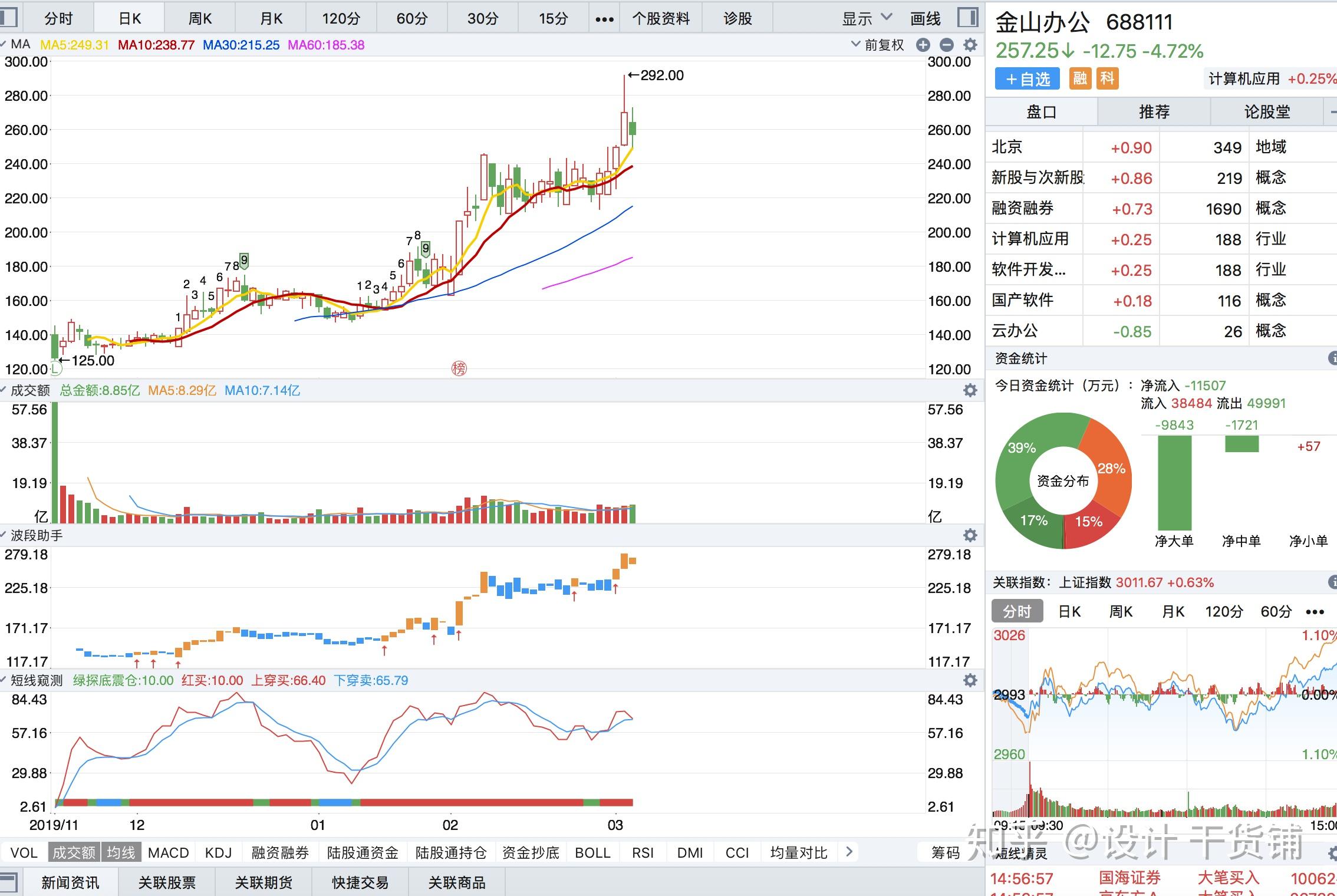The height and width of the screenshot is (896, 1337).
Task: Select CCI indicator
Action: click(x=737, y=852)
